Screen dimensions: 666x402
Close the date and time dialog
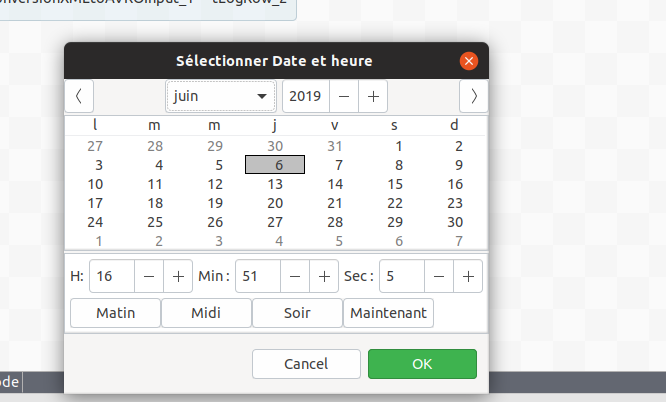tap(468, 61)
